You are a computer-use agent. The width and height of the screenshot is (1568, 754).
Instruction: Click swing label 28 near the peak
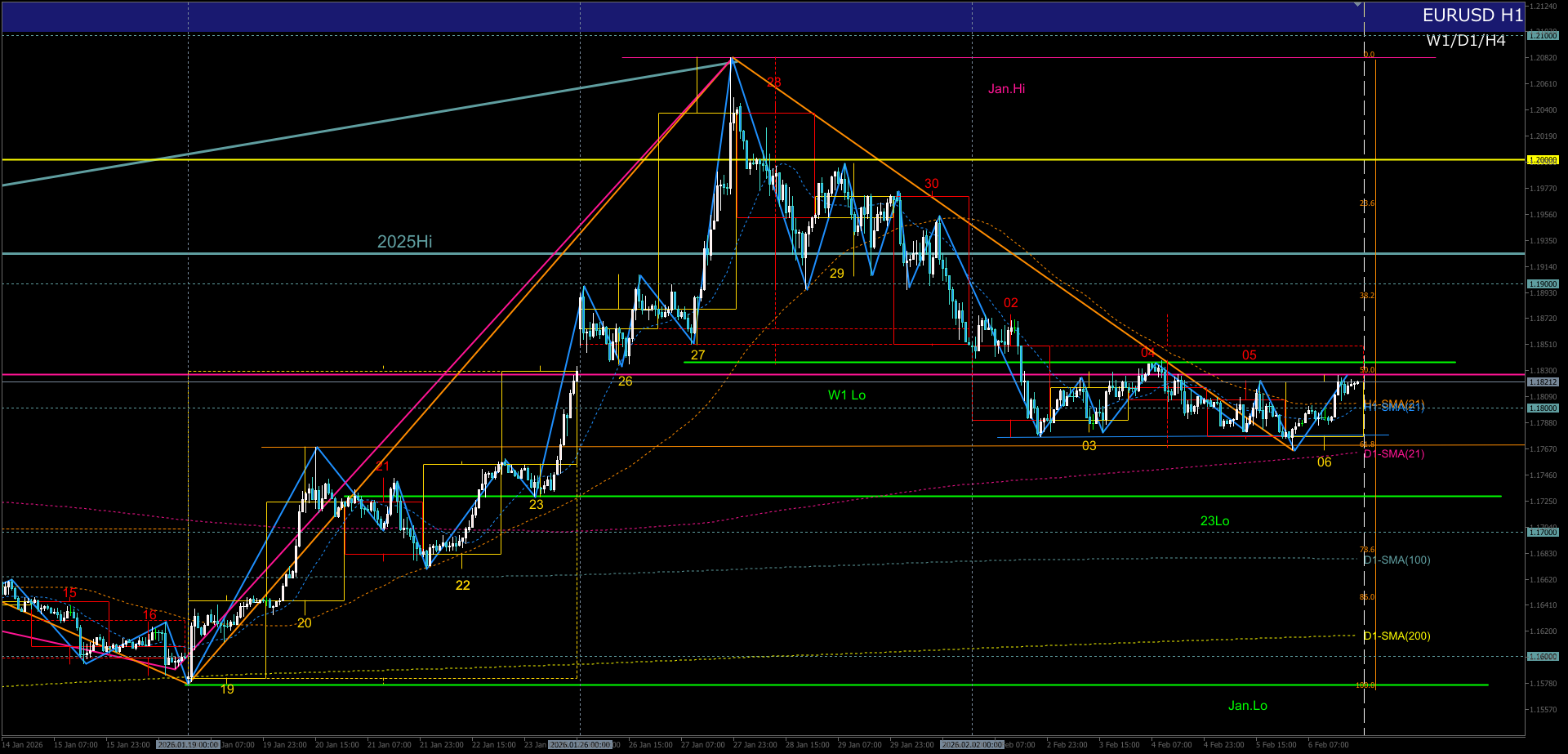(x=773, y=83)
